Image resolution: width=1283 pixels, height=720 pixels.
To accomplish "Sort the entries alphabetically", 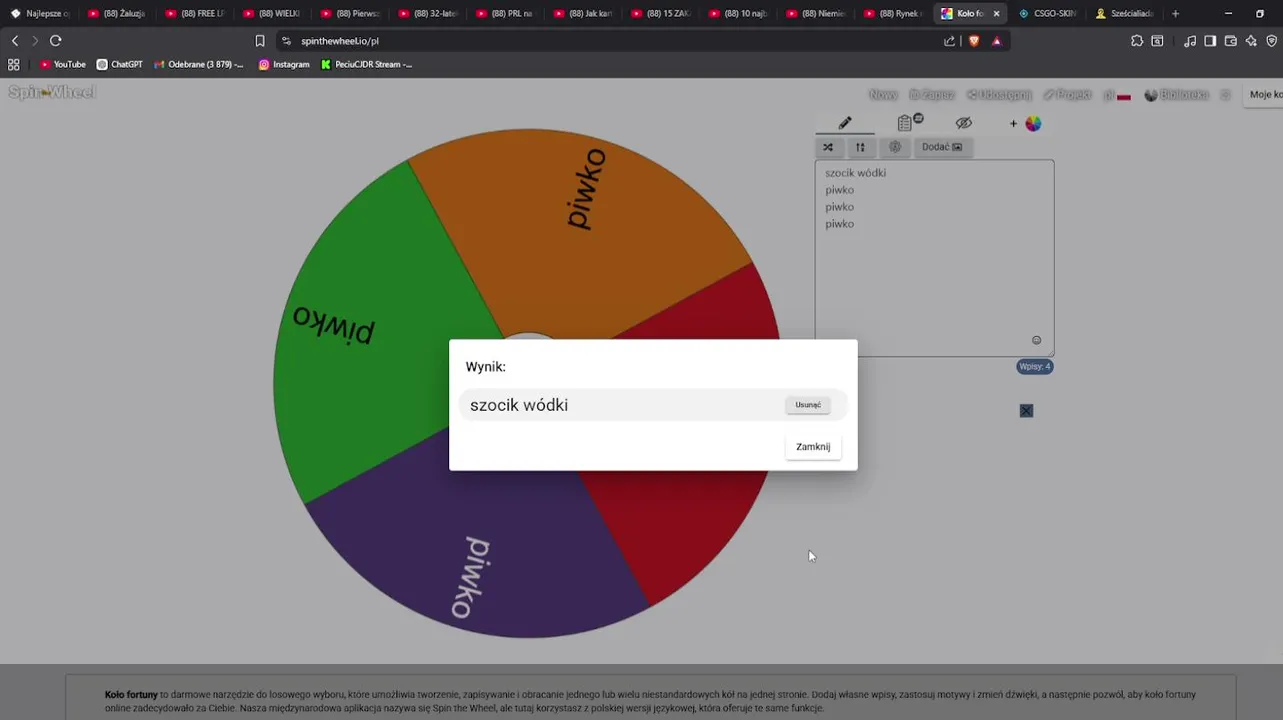I will pyautogui.click(x=860, y=147).
